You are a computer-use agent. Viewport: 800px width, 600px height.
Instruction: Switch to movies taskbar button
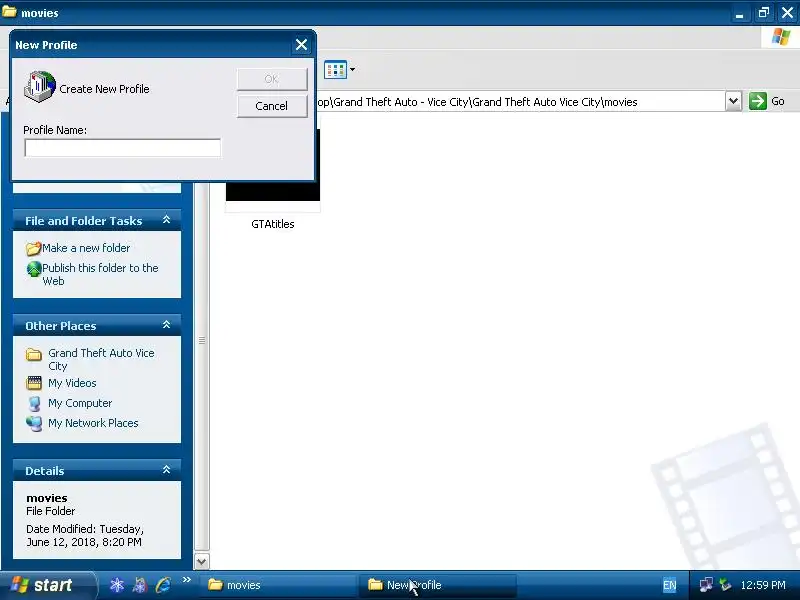[278, 585]
